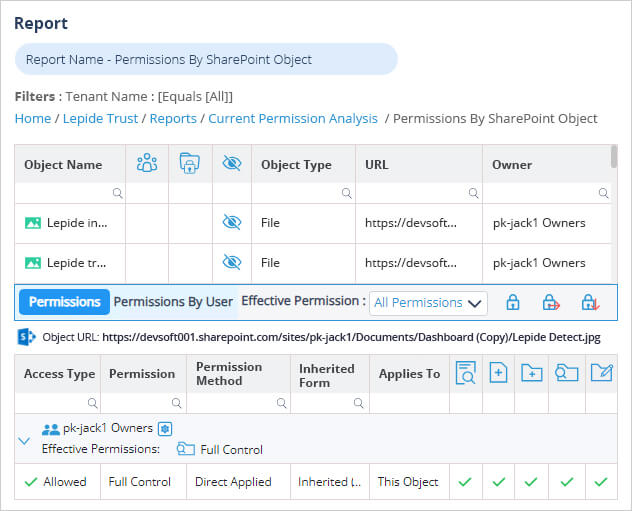Click the Object Type filter field
The height and width of the screenshot is (511, 632).
tap(304, 193)
